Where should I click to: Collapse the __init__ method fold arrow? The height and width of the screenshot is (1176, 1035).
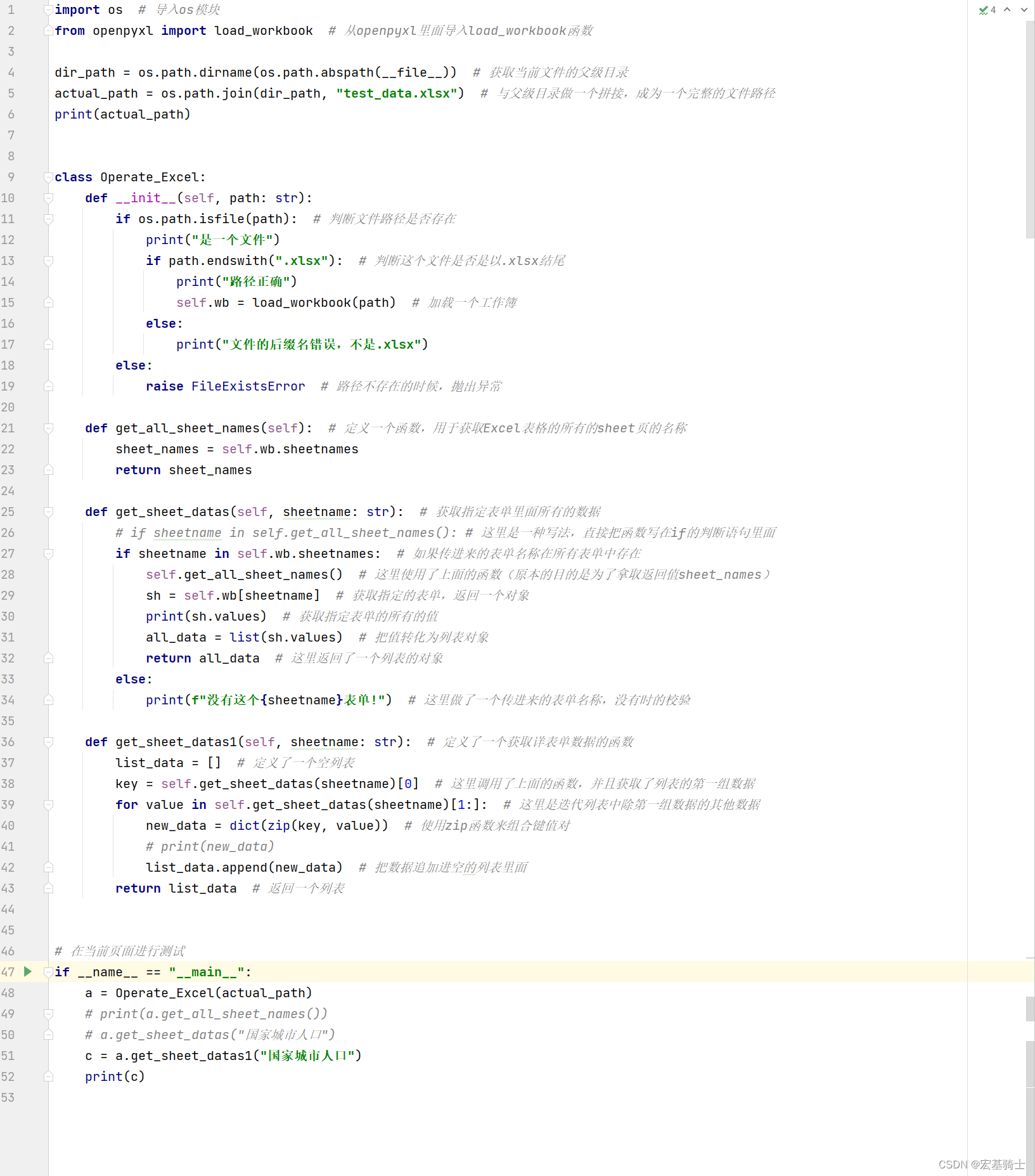tap(48, 197)
